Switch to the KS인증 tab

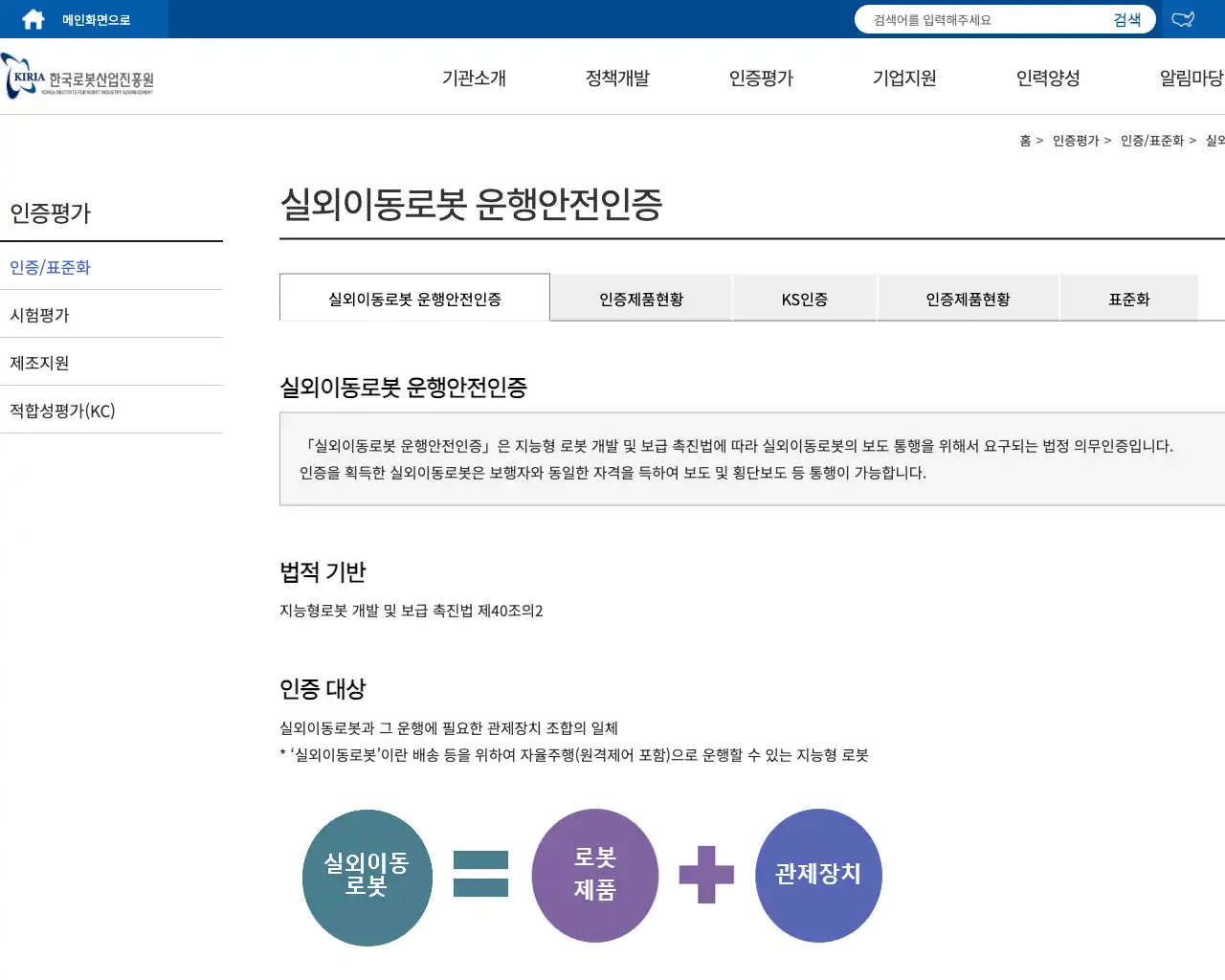(804, 298)
